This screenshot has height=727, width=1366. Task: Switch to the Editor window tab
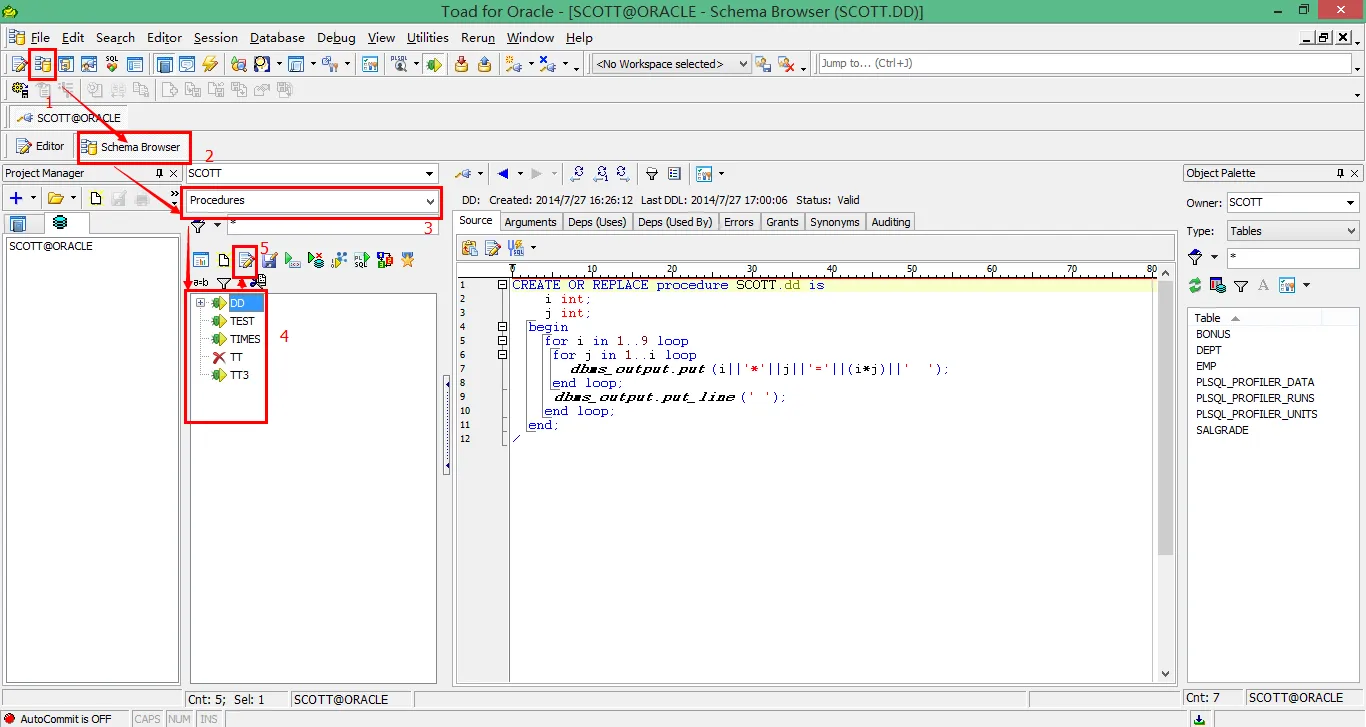click(x=40, y=146)
